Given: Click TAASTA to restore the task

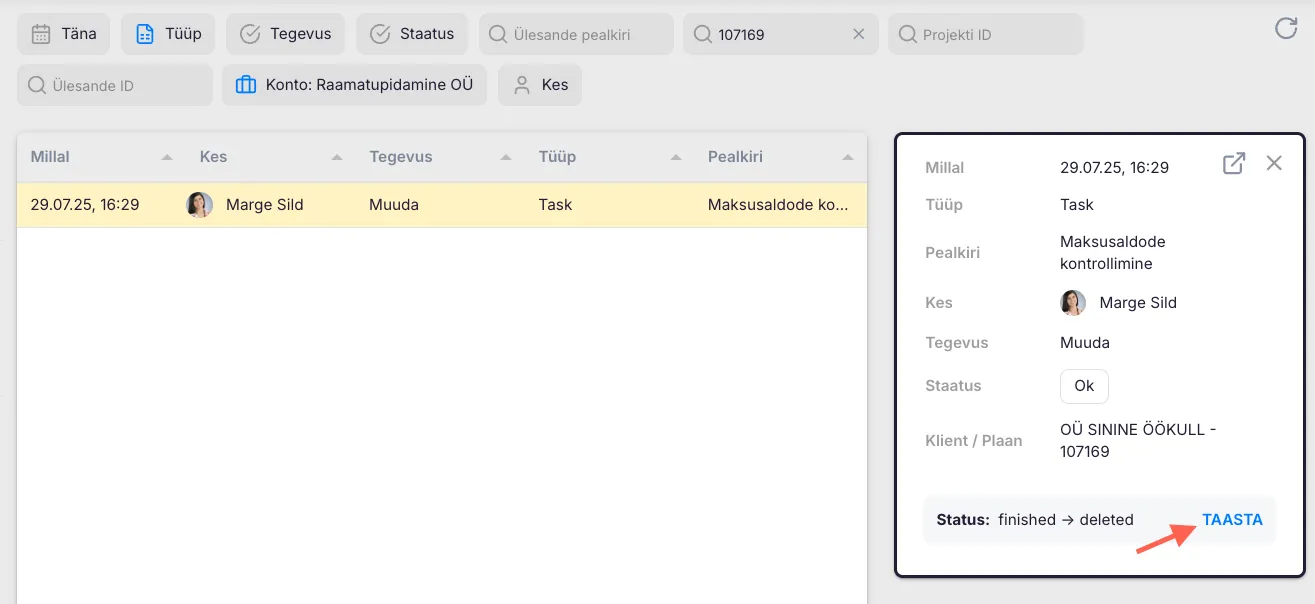Looking at the screenshot, I should [1232, 520].
